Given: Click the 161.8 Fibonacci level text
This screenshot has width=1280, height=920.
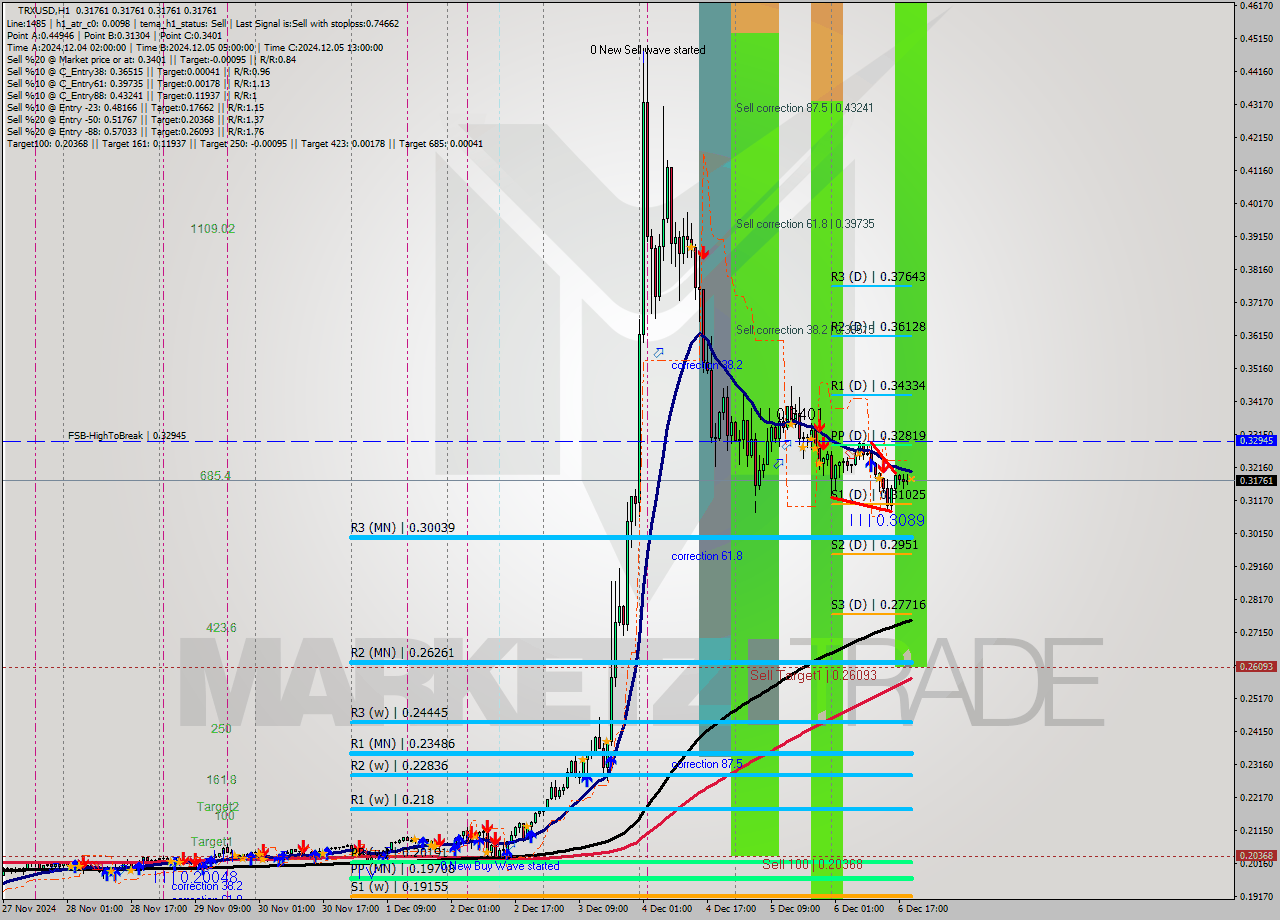Looking at the screenshot, I should (x=221, y=780).
